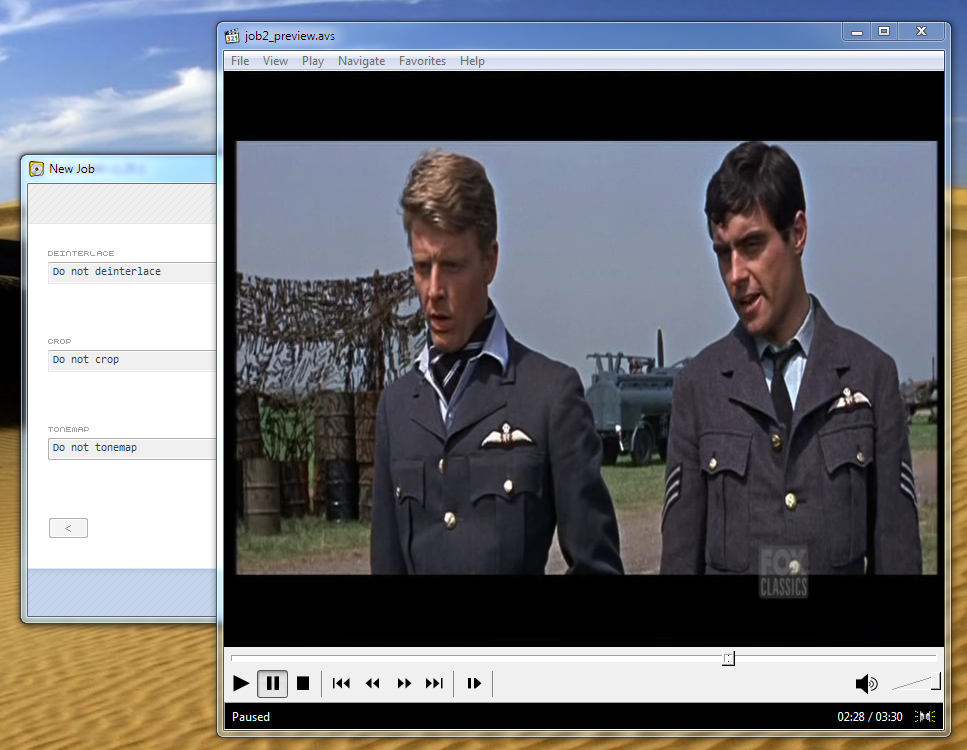
Task: Skip to next item button
Action: [x=434, y=683]
